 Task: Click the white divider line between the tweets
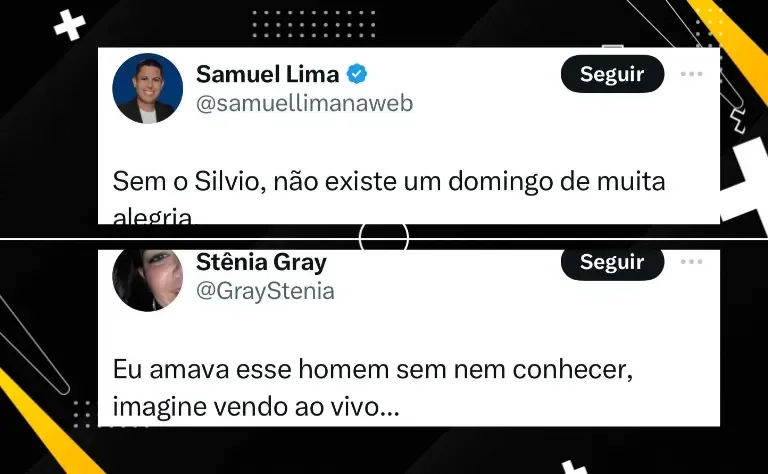pos(384,238)
